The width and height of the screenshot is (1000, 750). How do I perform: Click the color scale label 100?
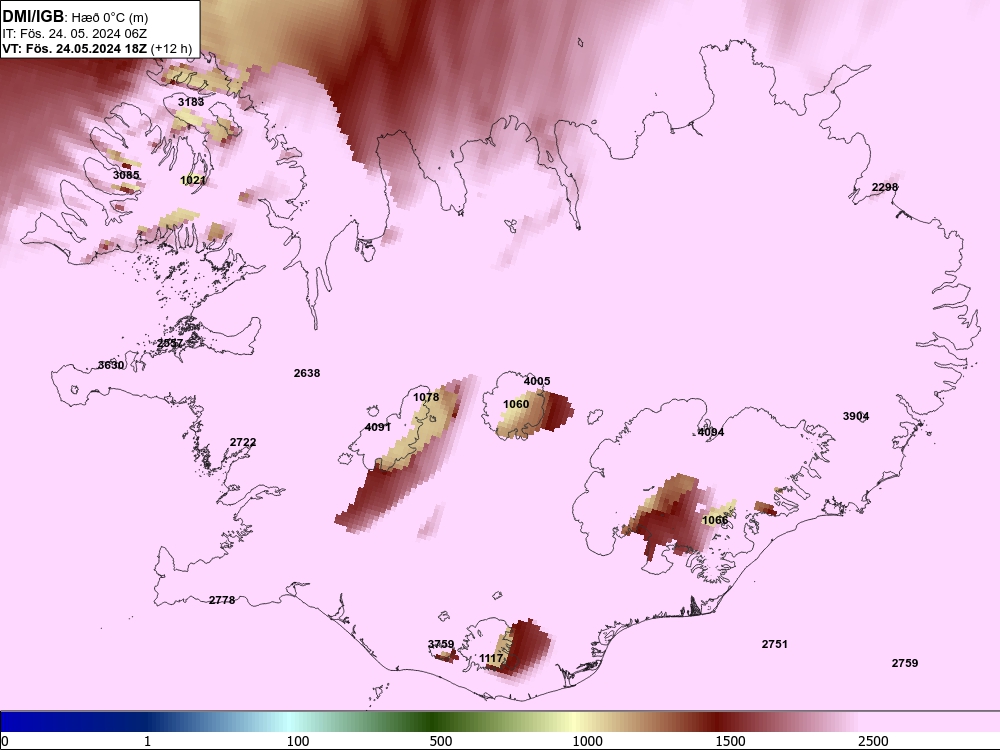(298, 741)
